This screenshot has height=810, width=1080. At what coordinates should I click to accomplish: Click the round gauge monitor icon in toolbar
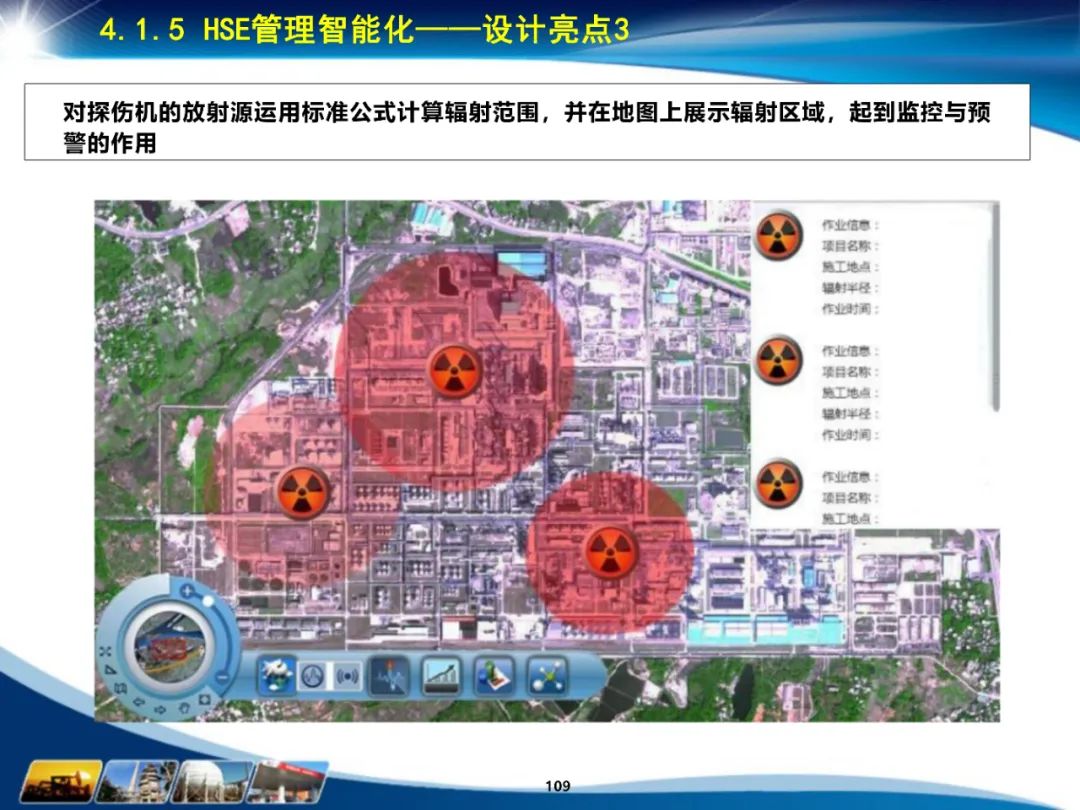coord(313,676)
